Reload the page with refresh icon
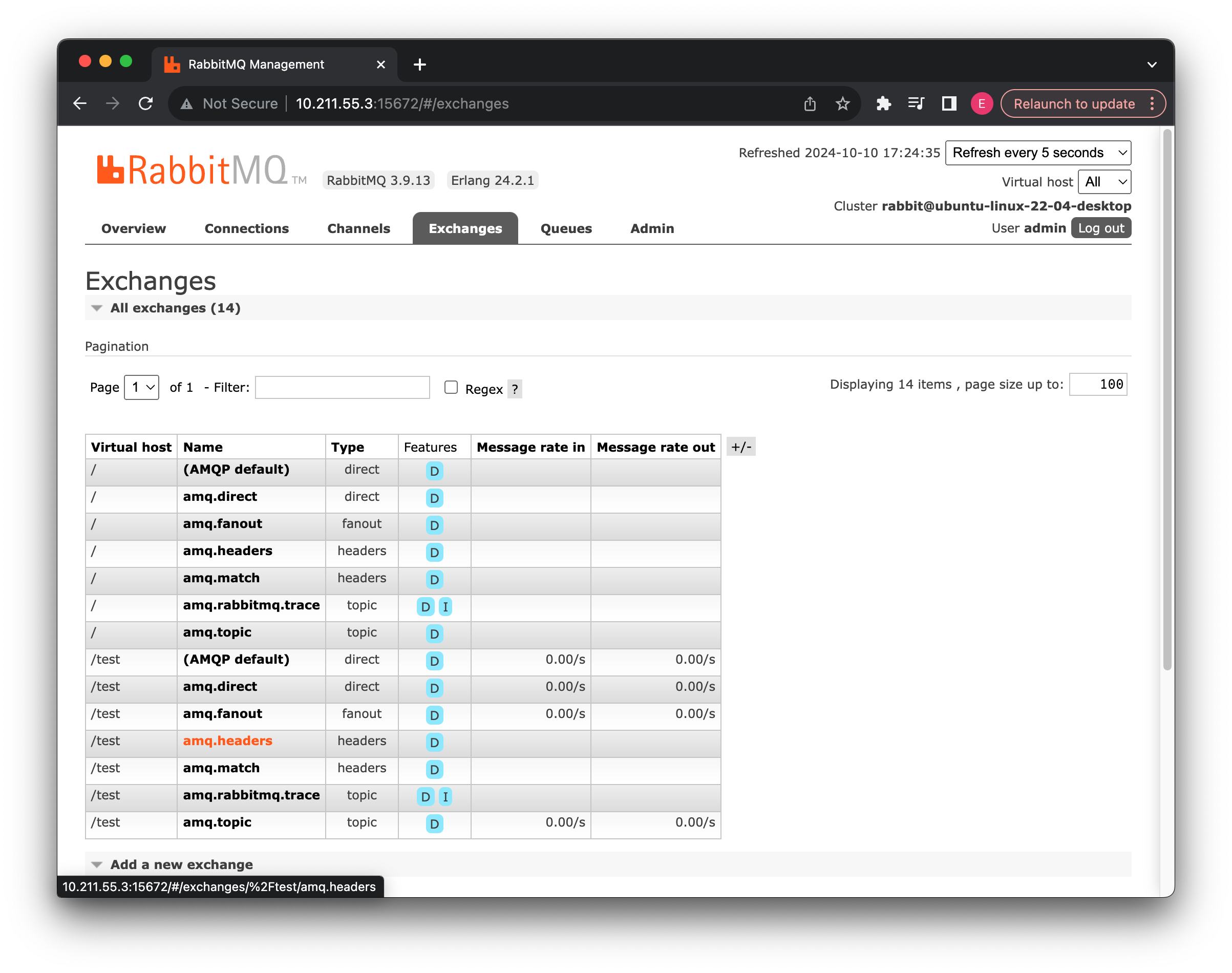The width and height of the screenshot is (1232, 973). (x=146, y=103)
